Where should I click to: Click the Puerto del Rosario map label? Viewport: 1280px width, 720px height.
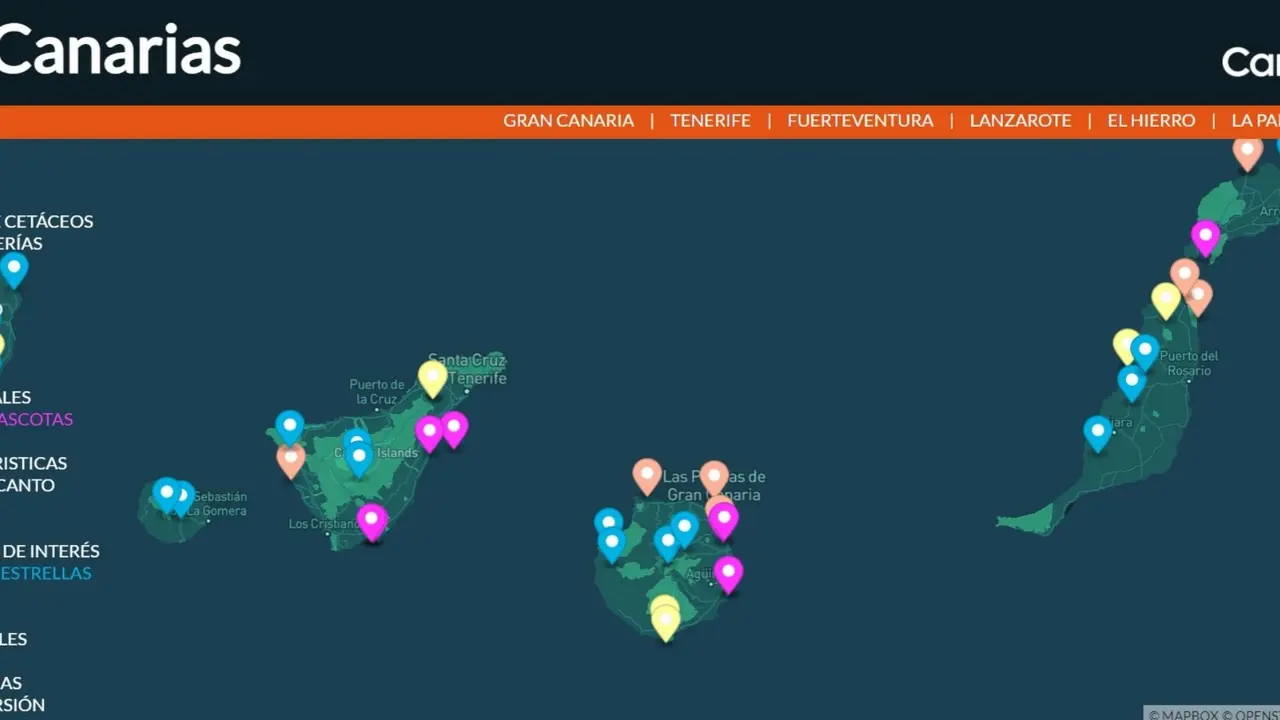(1189, 363)
